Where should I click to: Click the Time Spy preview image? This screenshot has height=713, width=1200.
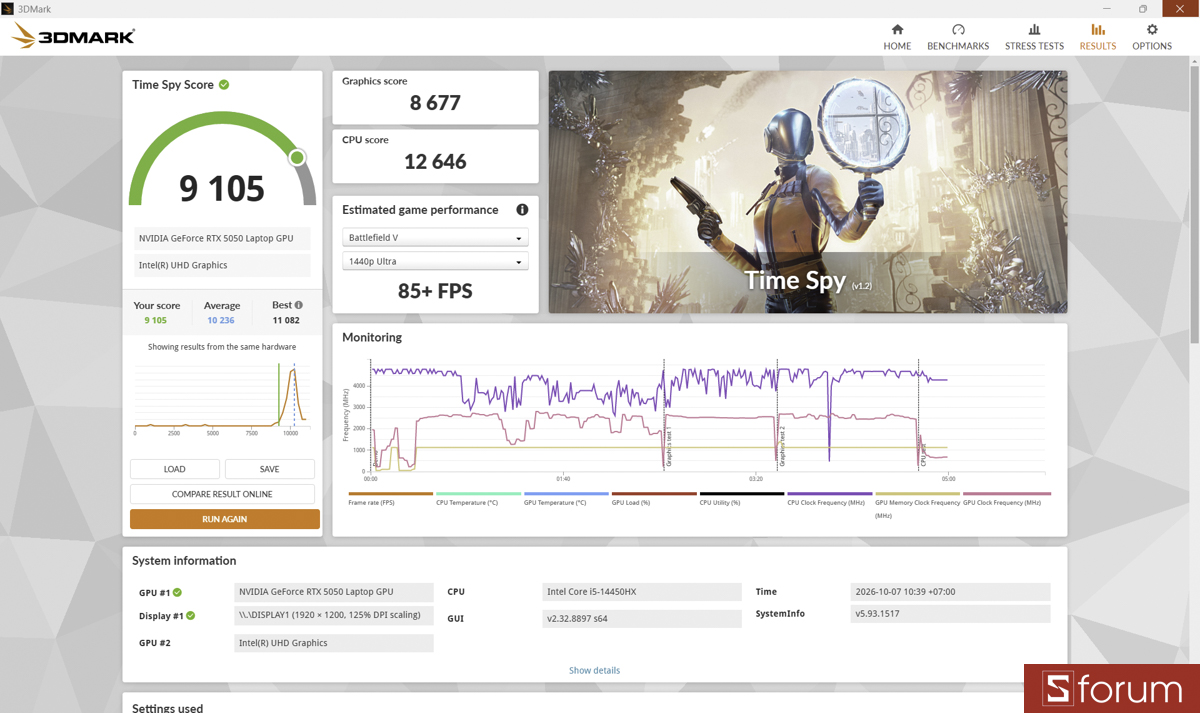point(808,192)
